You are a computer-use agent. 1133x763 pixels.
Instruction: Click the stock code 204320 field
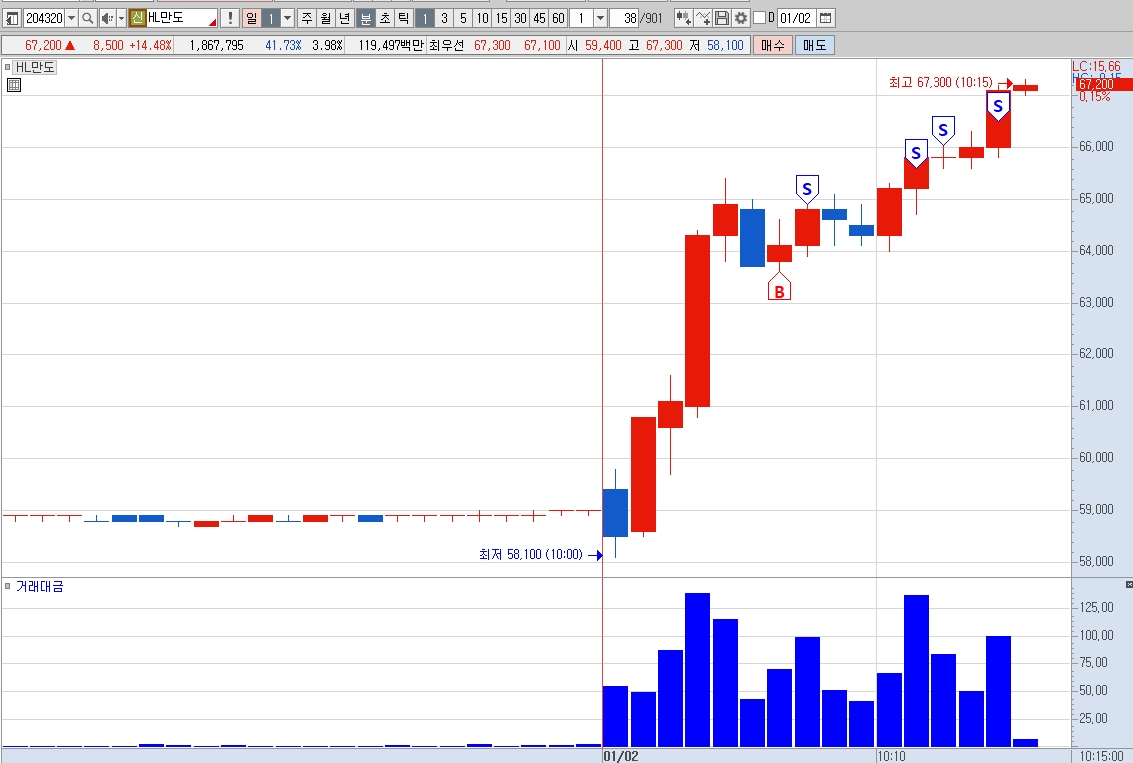click(44, 18)
